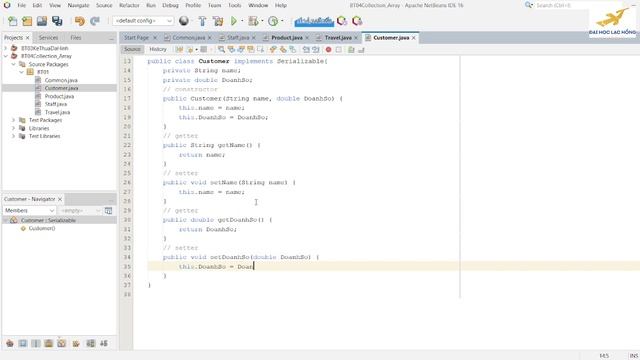Viewport: 640px width, 360px height.
Task: Select Customer() constructor in Navigator
Action: click(x=42, y=228)
